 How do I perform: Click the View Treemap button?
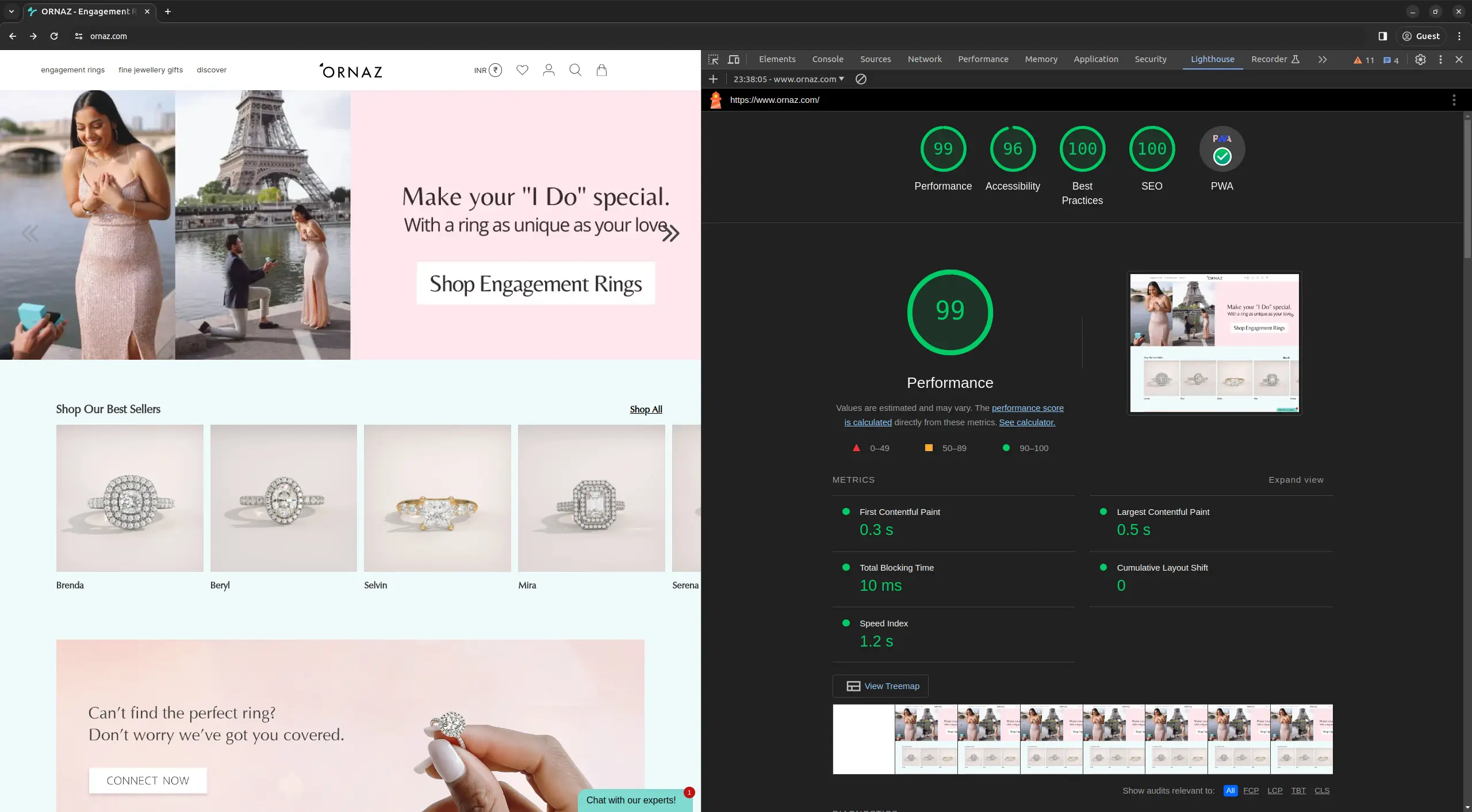[880, 686]
